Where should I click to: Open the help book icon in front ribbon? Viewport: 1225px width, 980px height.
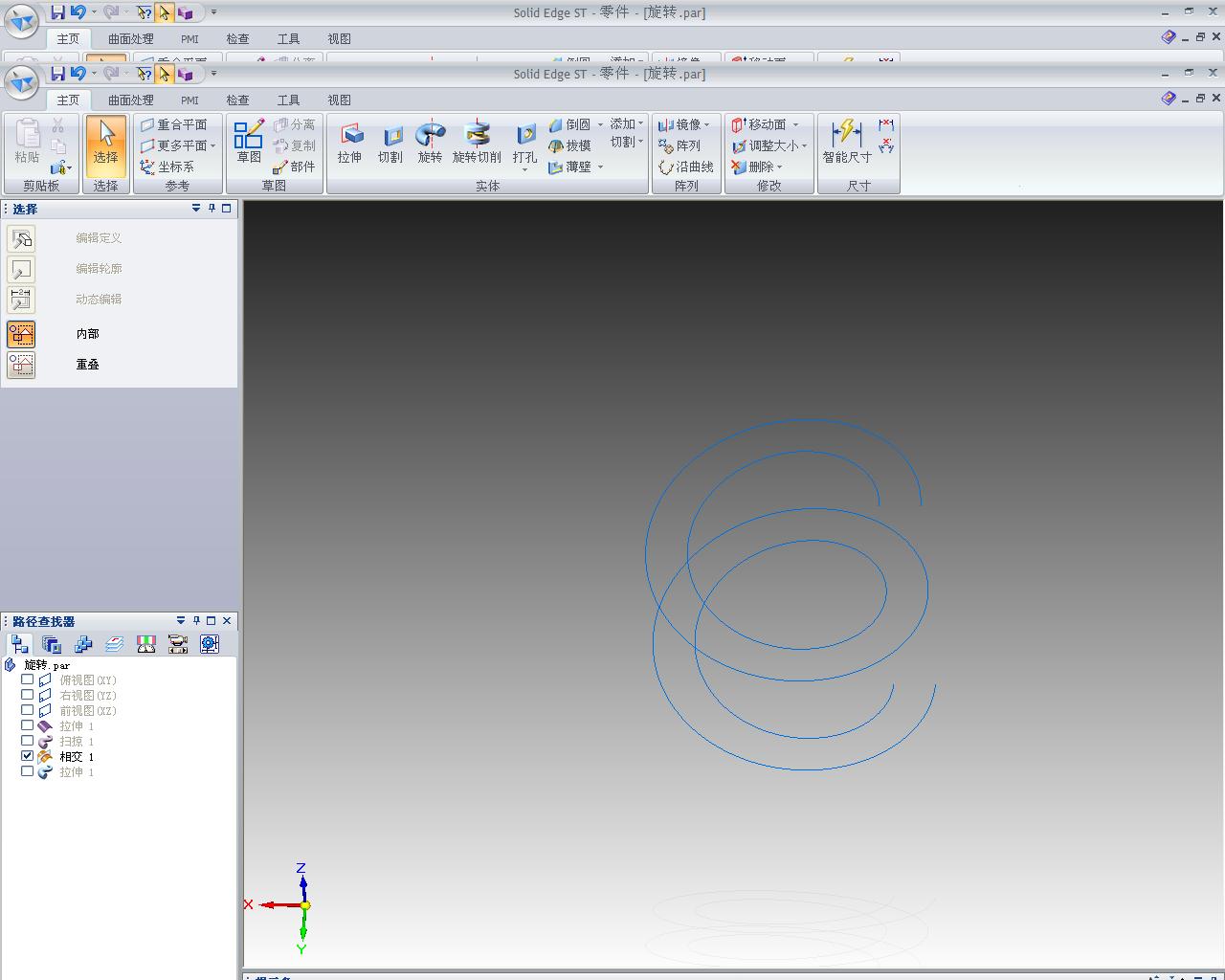[1169, 98]
